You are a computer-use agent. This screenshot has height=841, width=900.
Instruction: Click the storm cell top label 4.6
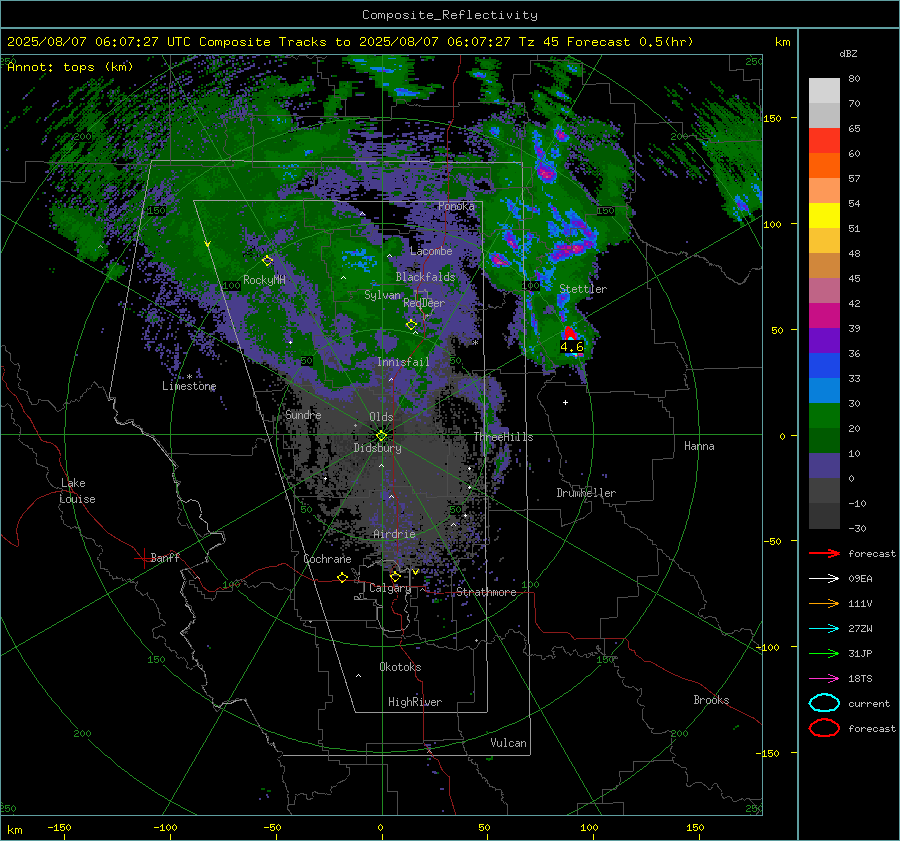(x=572, y=347)
